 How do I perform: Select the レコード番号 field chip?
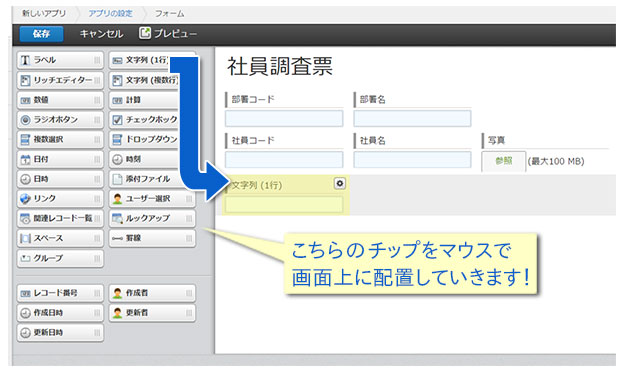coord(60,293)
